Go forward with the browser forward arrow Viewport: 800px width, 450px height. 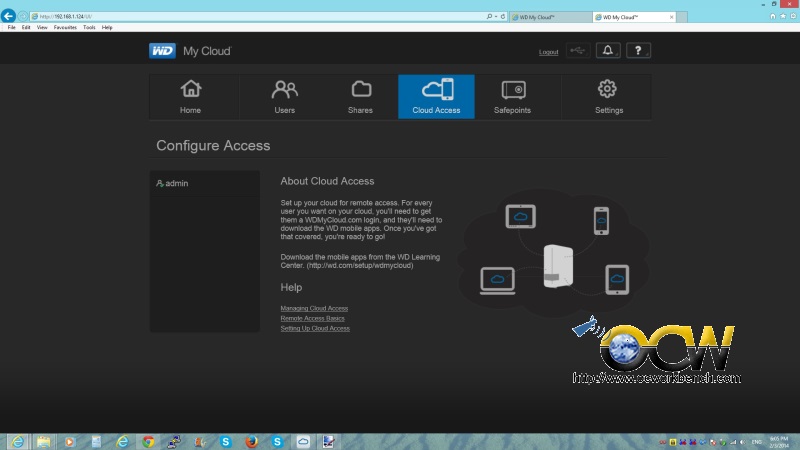point(22,16)
